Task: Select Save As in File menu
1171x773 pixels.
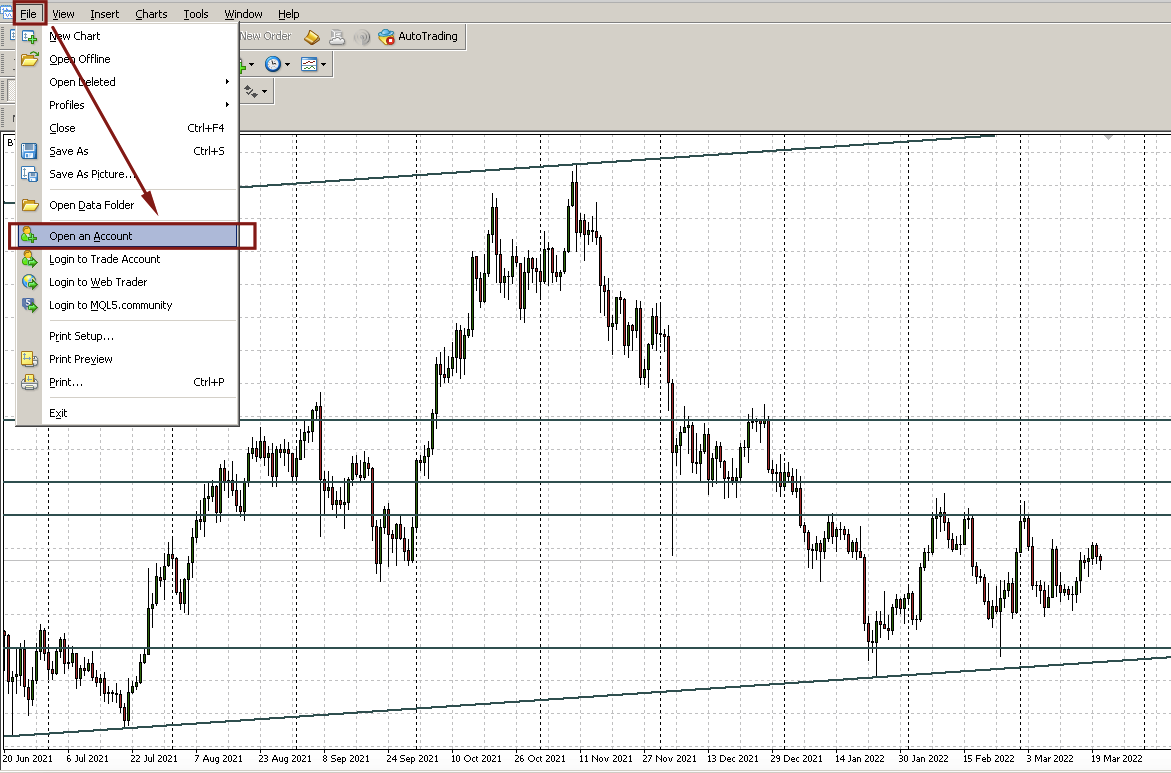Action: (x=127, y=151)
